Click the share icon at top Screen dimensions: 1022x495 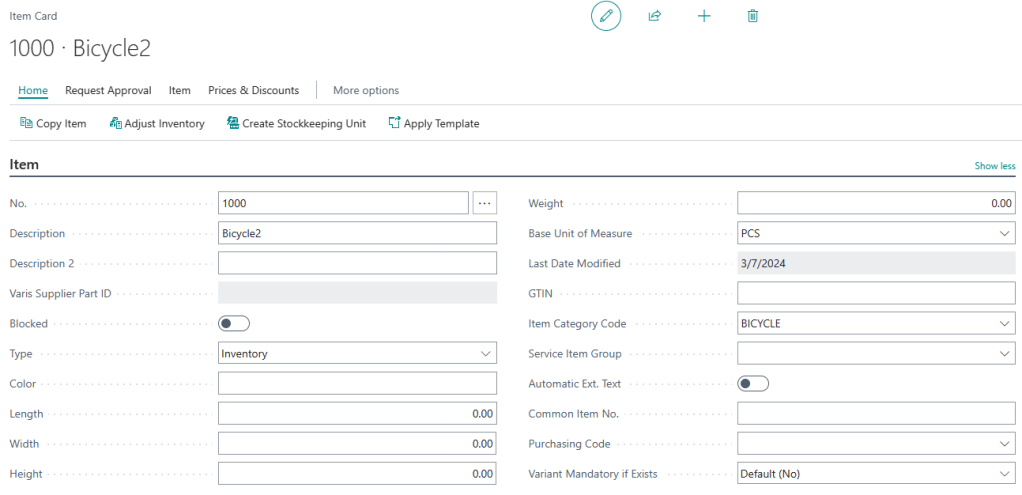click(655, 16)
